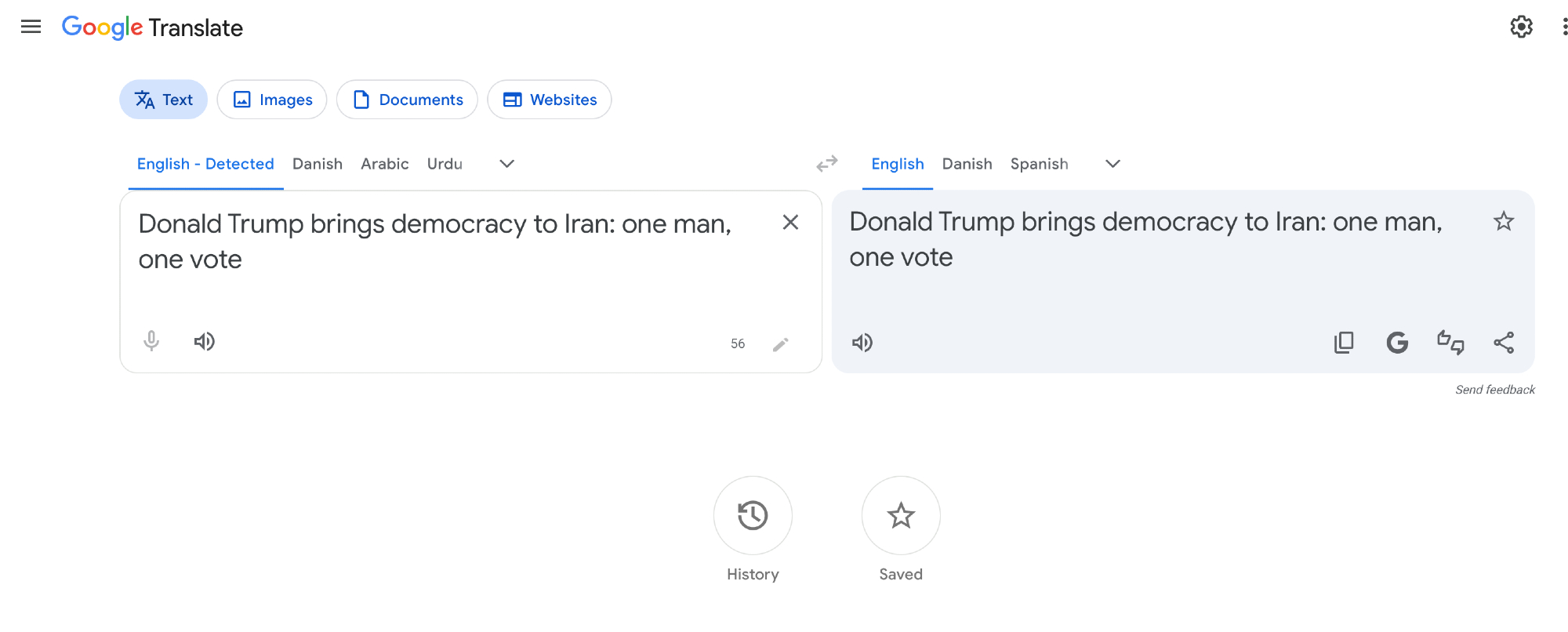Toggle the handwriting pencil input
This screenshot has height=632, width=1568.
[x=780, y=344]
